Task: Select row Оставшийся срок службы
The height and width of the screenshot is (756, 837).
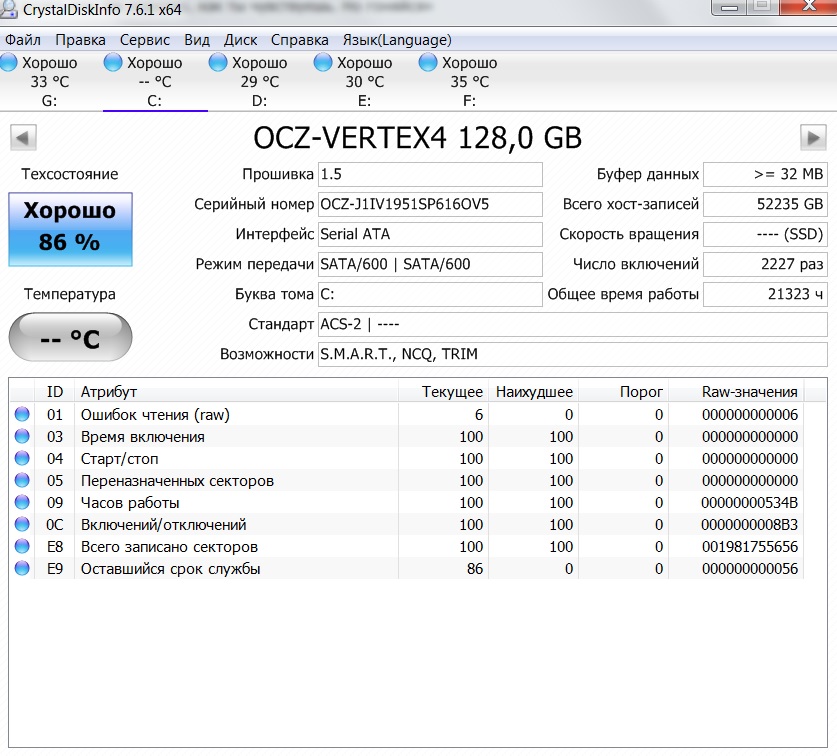Action: (x=407, y=569)
